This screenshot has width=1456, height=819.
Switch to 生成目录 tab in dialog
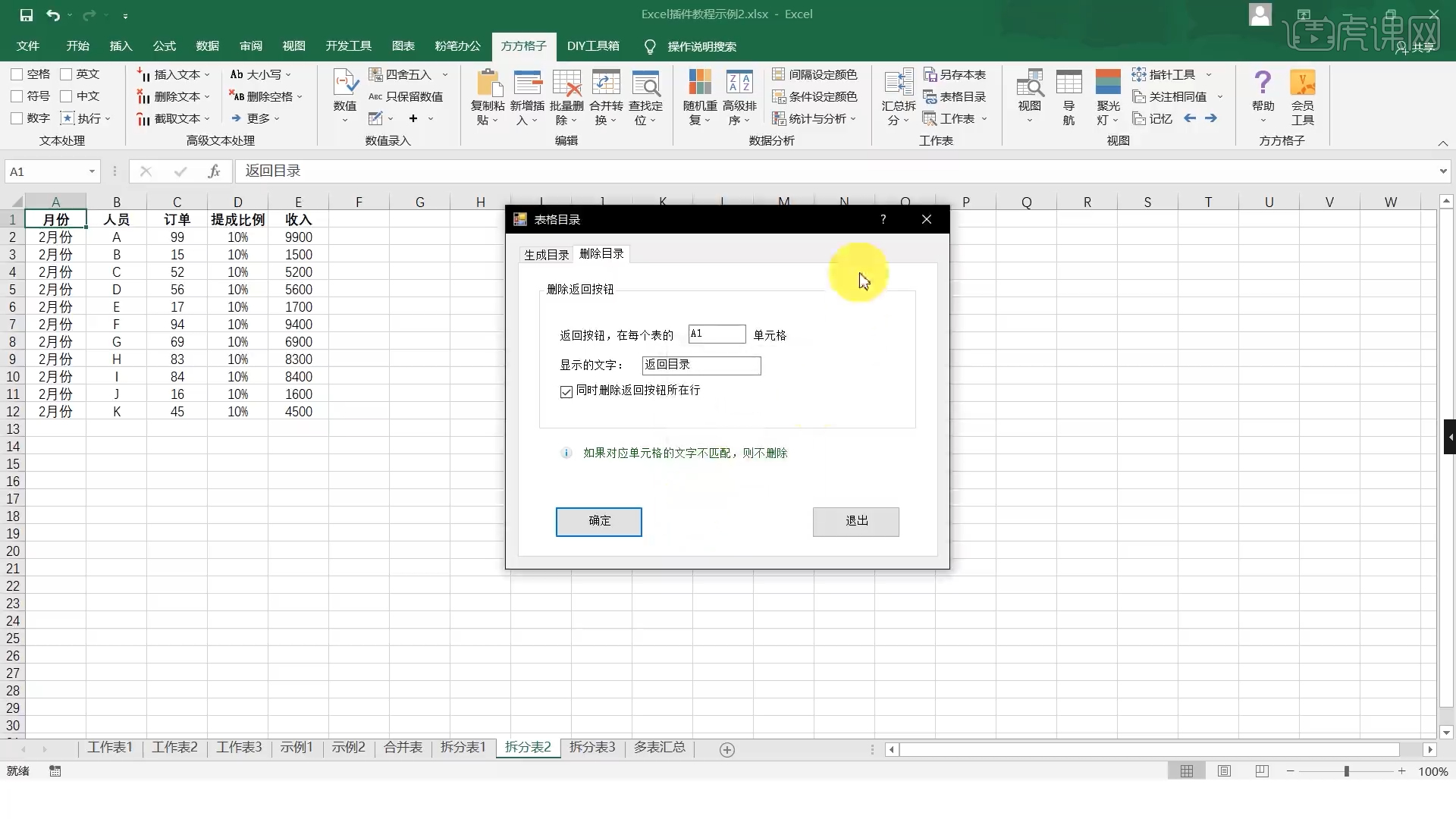click(x=546, y=255)
